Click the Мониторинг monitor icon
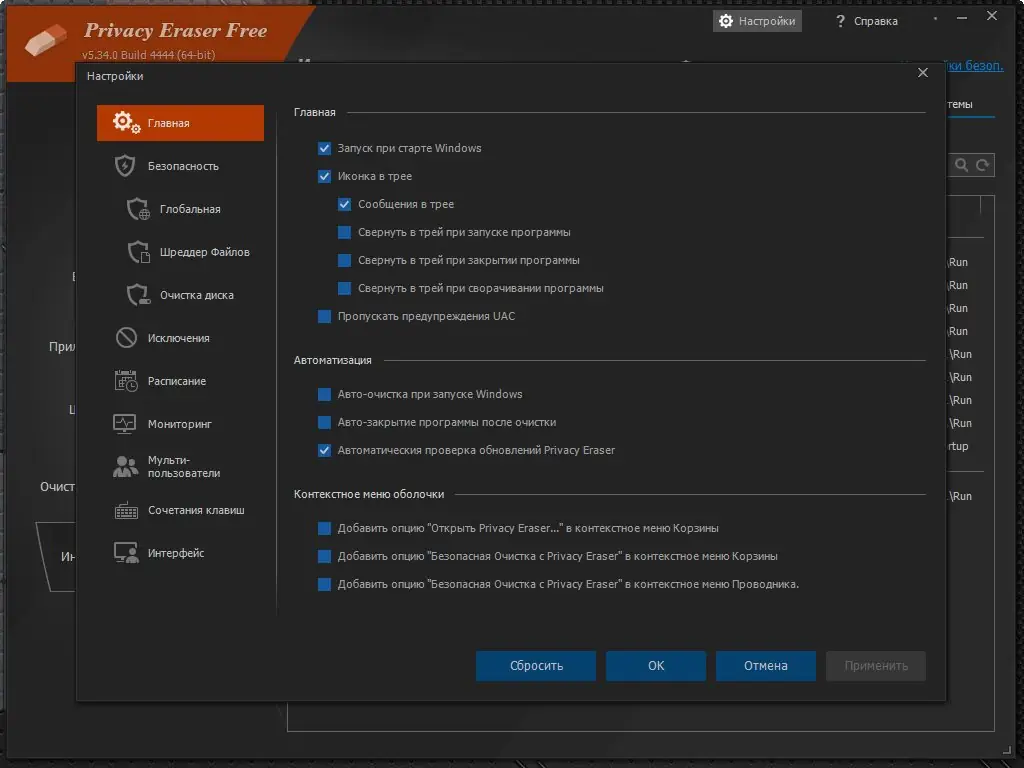This screenshot has width=1024, height=768. [125, 424]
